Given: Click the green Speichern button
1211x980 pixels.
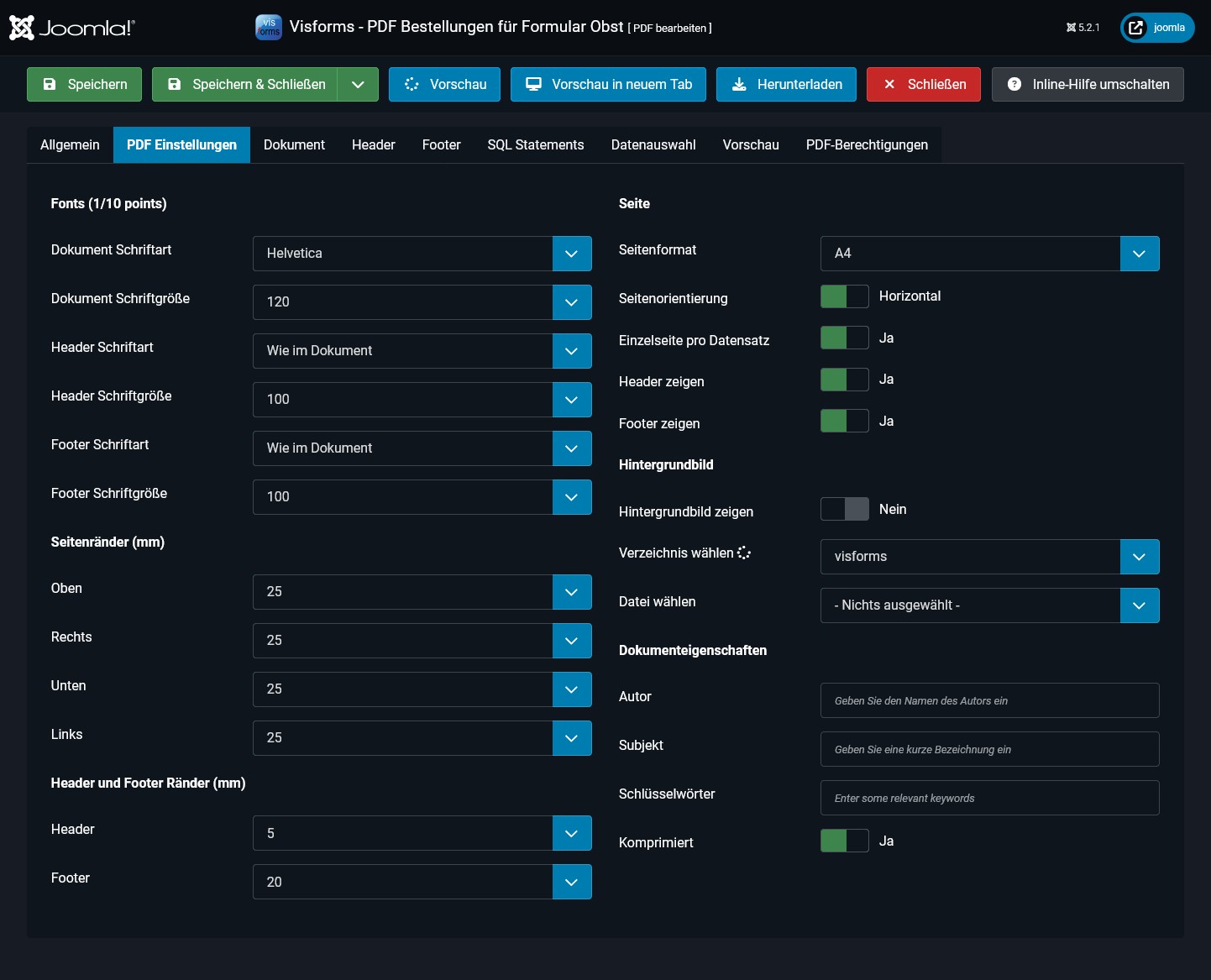Looking at the screenshot, I should tap(84, 85).
